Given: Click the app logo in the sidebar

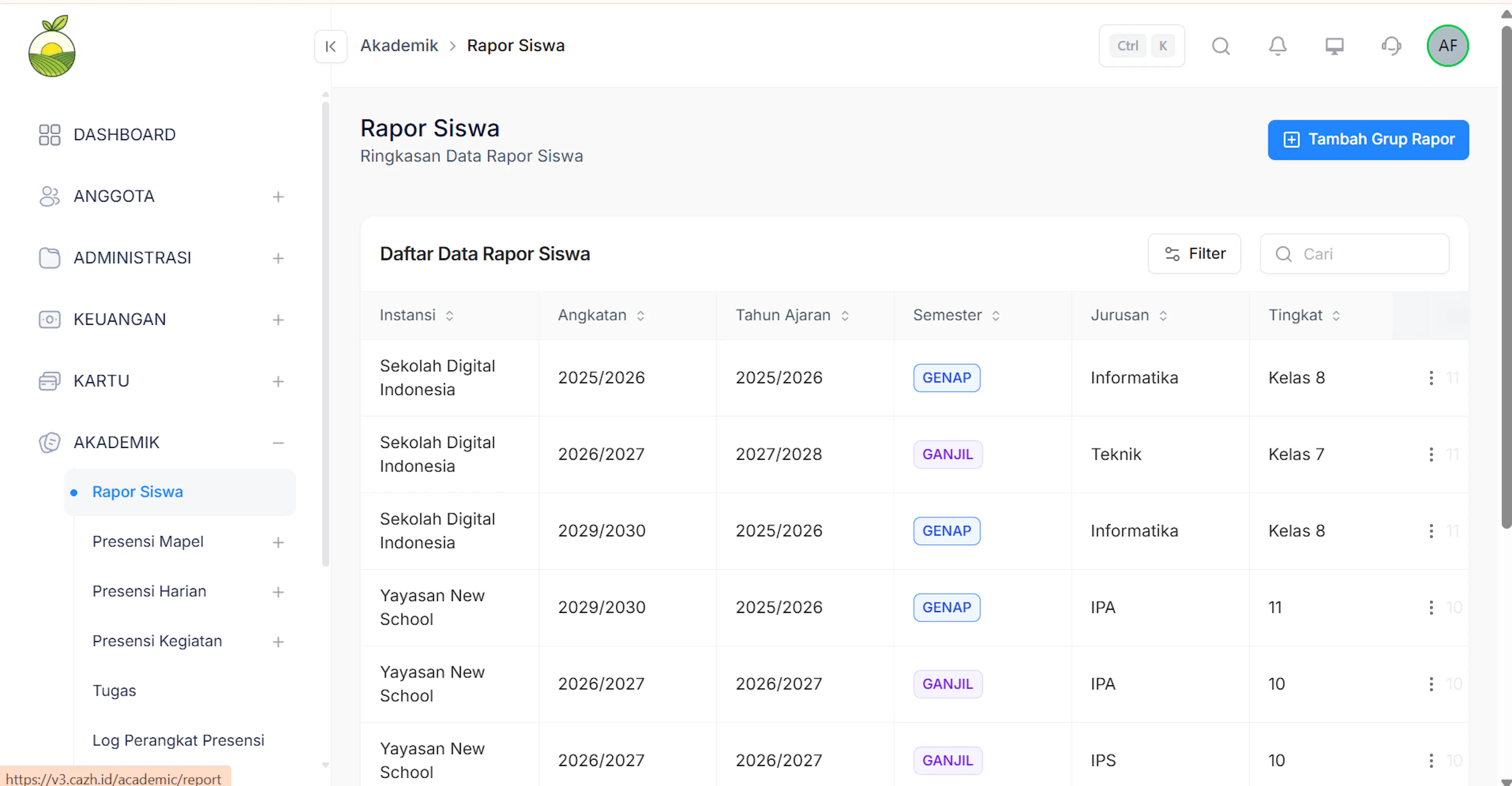Looking at the screenshot, I should click(52, 46).
